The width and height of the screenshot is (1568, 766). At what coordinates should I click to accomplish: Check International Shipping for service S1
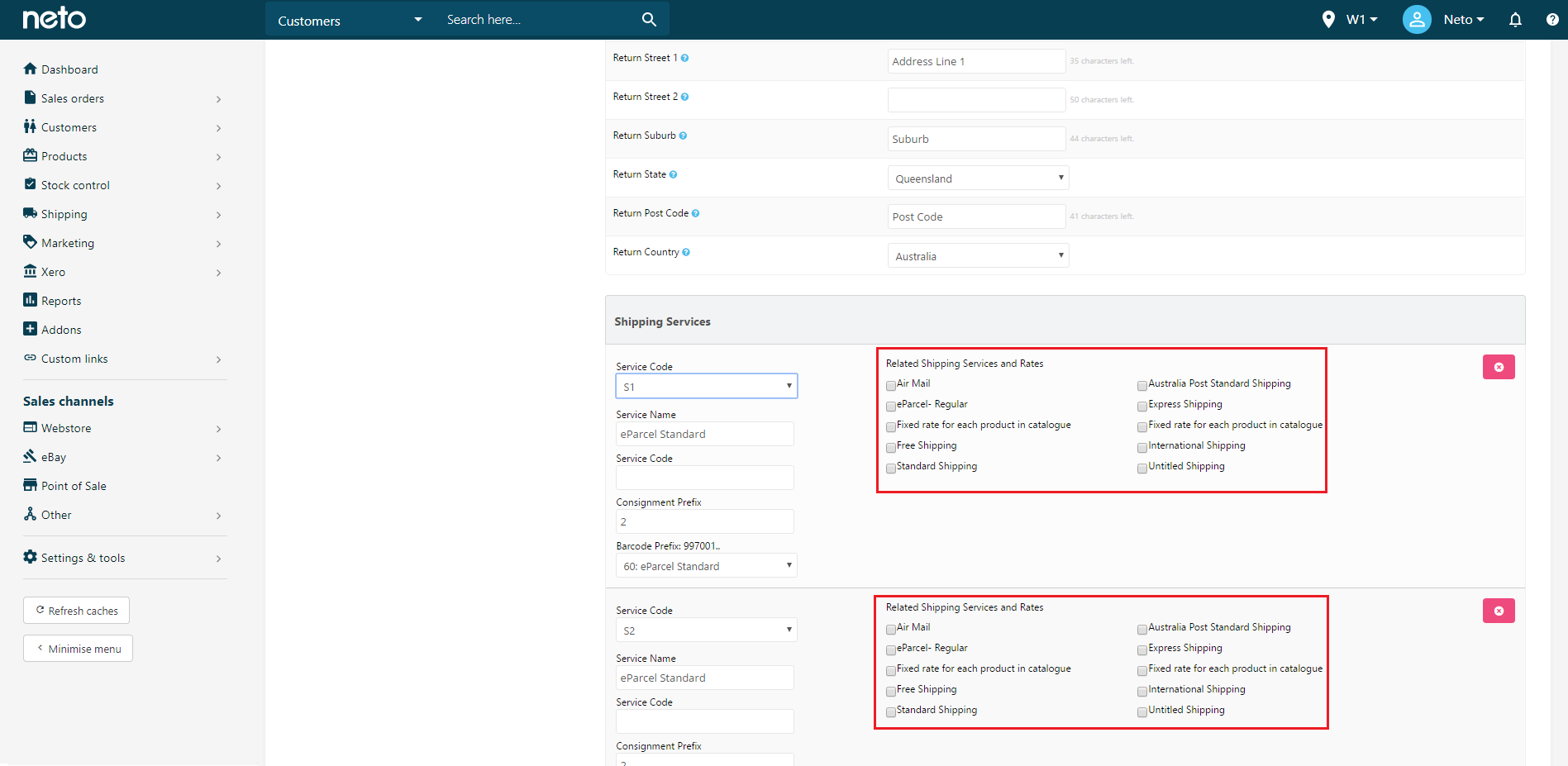click(1142, 447)
